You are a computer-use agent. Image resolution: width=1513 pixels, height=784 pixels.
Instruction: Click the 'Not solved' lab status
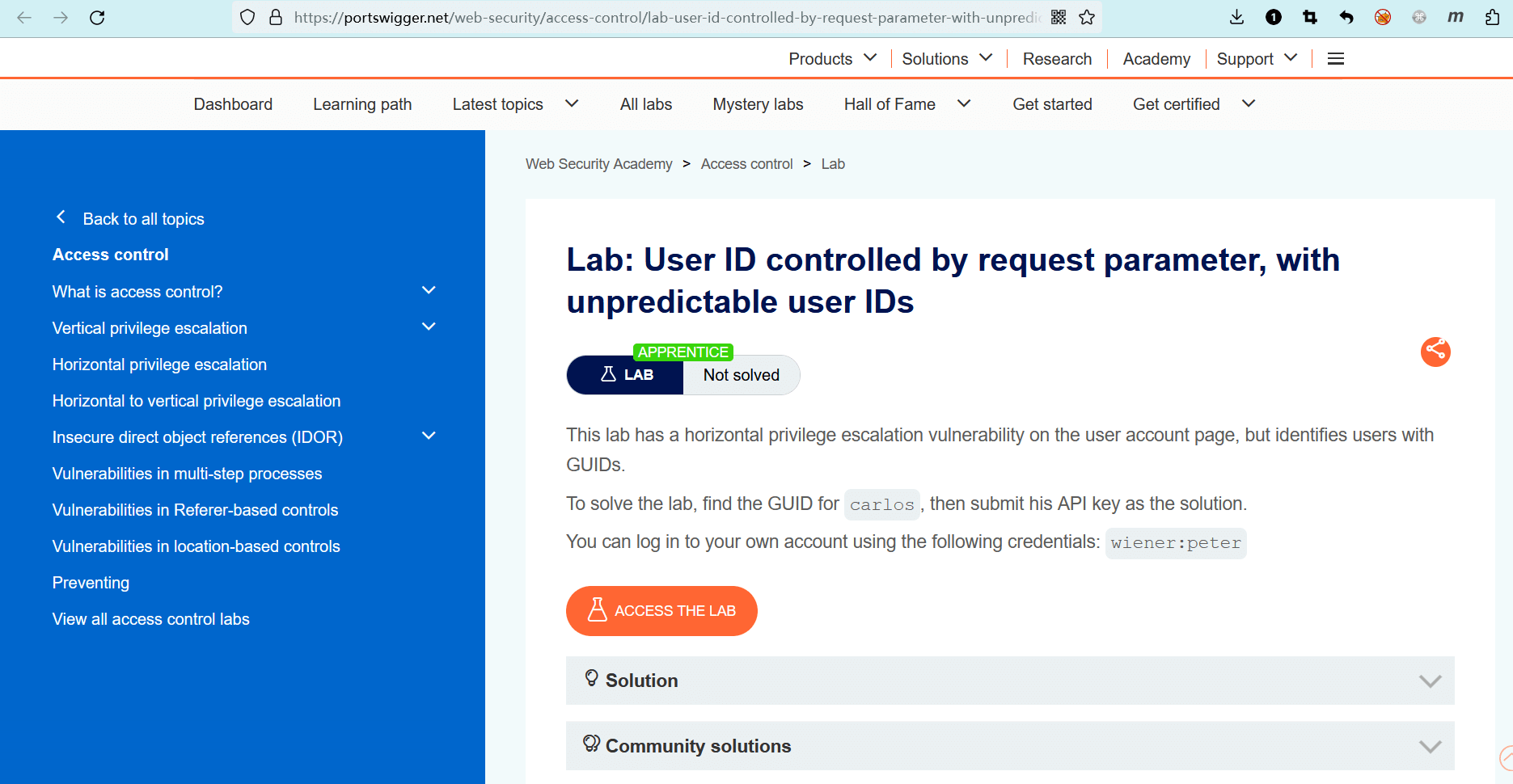(x=742, y=375)
